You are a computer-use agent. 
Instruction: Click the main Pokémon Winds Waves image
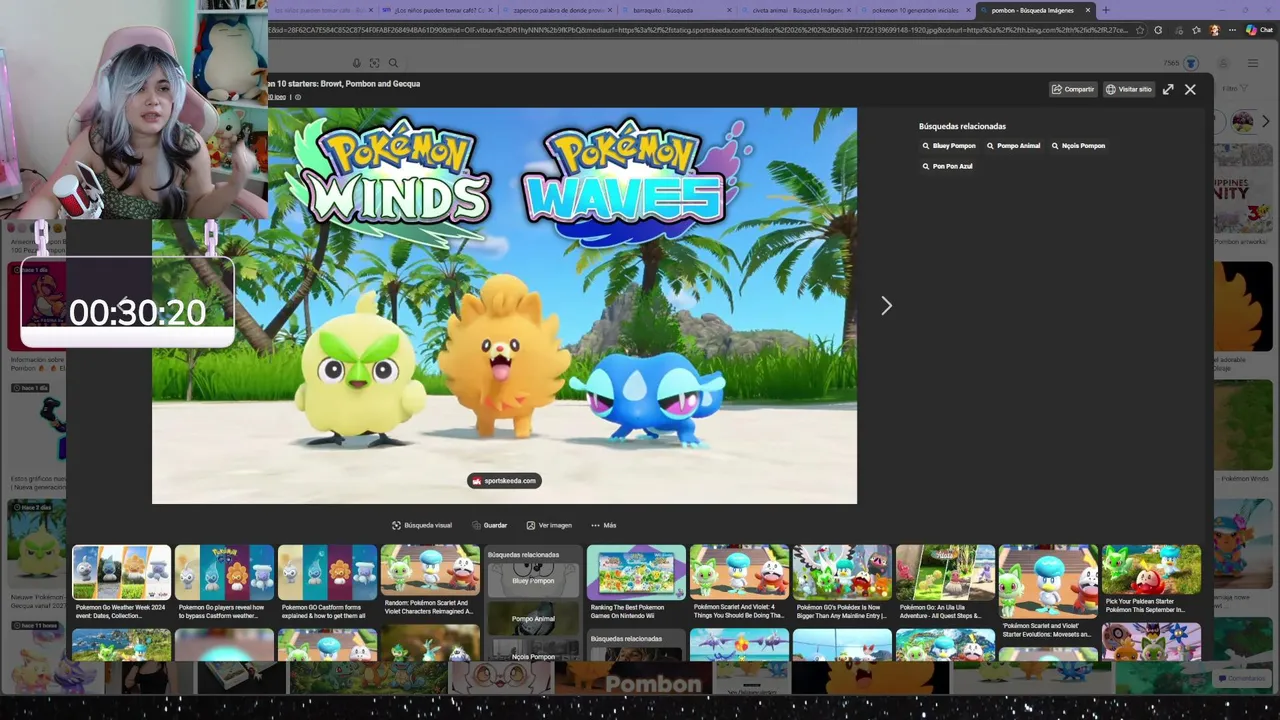pyautogui.click(x=504, y=306)
